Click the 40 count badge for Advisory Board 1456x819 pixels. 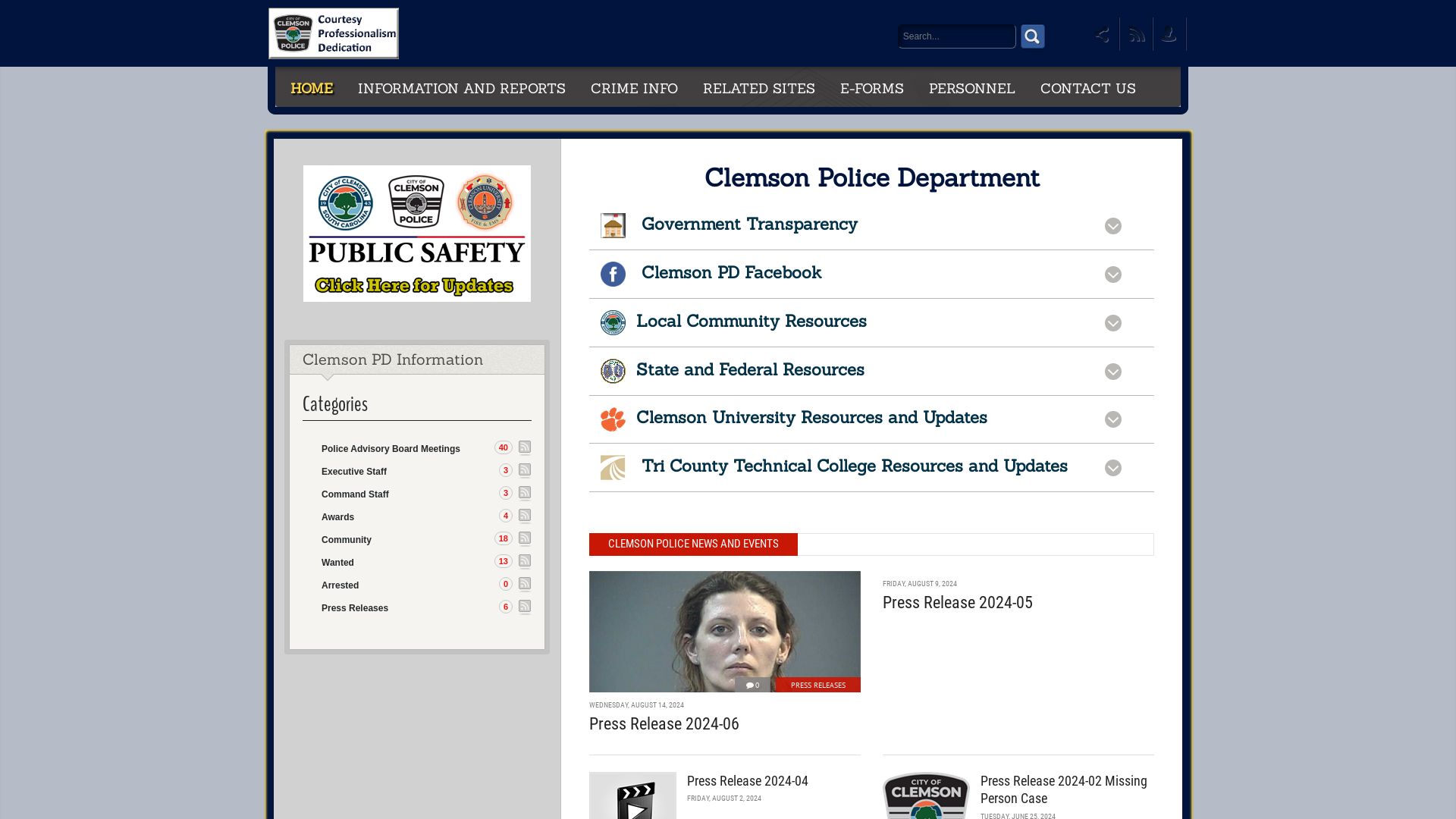pos(504,447)
